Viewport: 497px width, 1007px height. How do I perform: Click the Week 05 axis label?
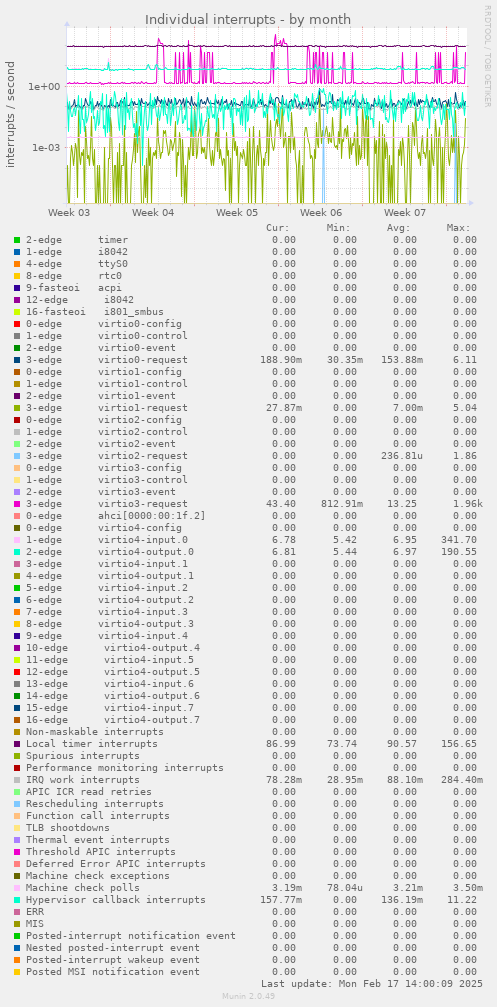point(237,212)
